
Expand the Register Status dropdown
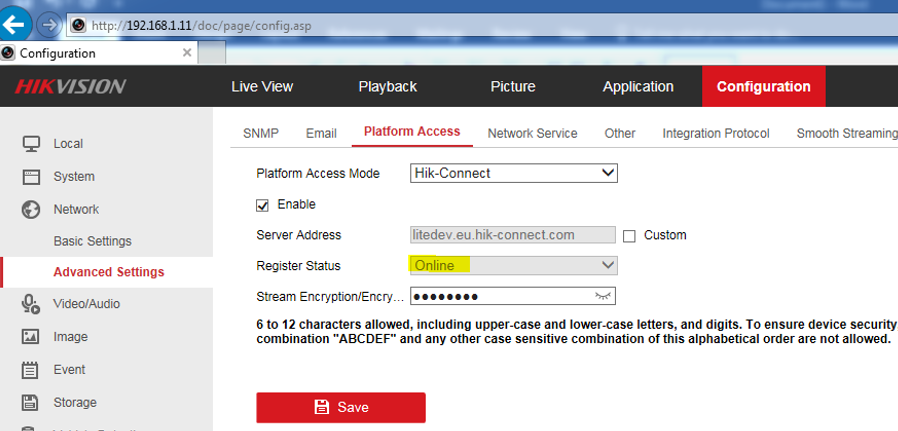pos(514,265)
